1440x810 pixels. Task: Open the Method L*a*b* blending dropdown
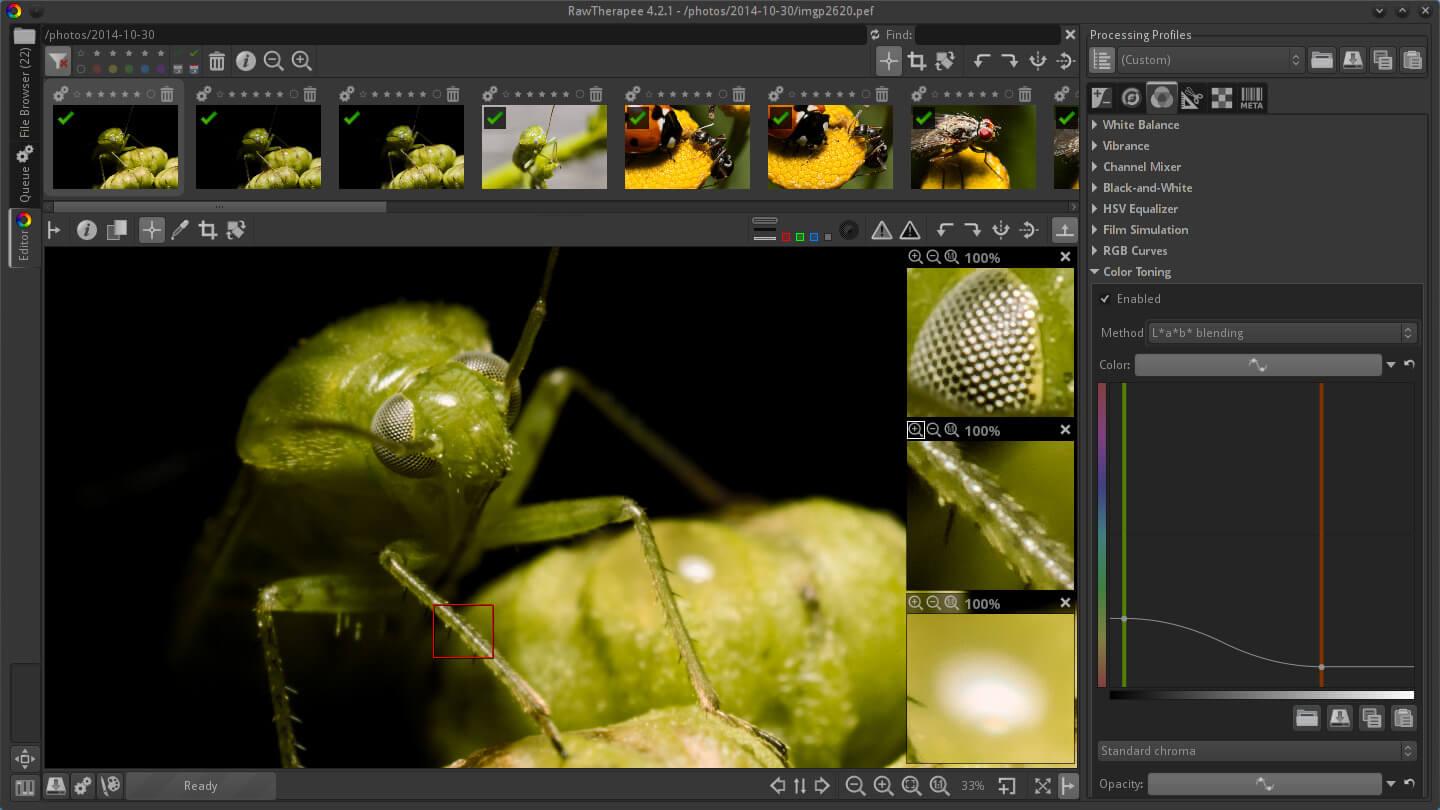coord(1282,333)
